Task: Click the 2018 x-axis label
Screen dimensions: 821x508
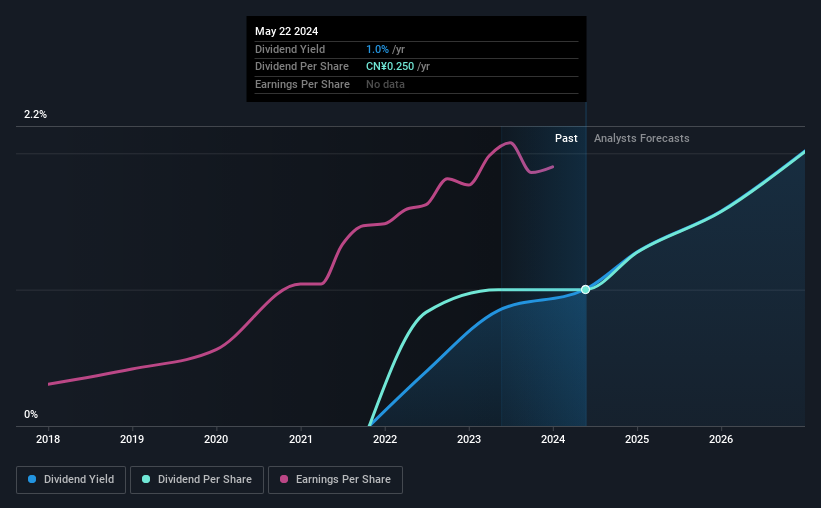Action: [48, 439]
